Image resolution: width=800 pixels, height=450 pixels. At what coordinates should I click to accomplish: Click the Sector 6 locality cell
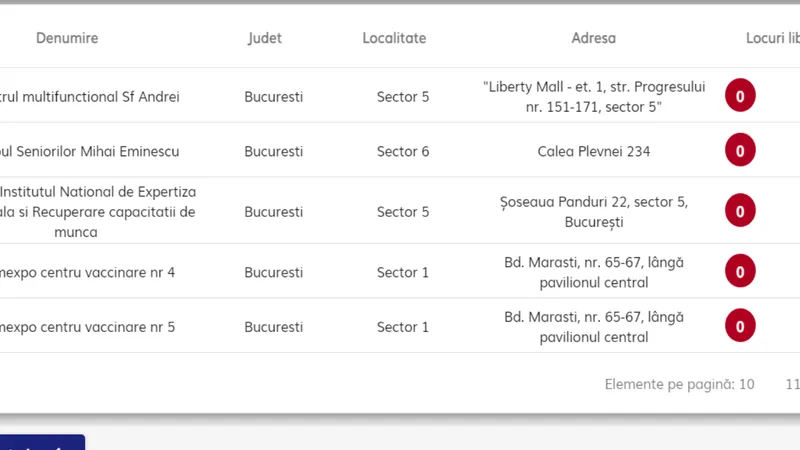[x=403, y=152]
